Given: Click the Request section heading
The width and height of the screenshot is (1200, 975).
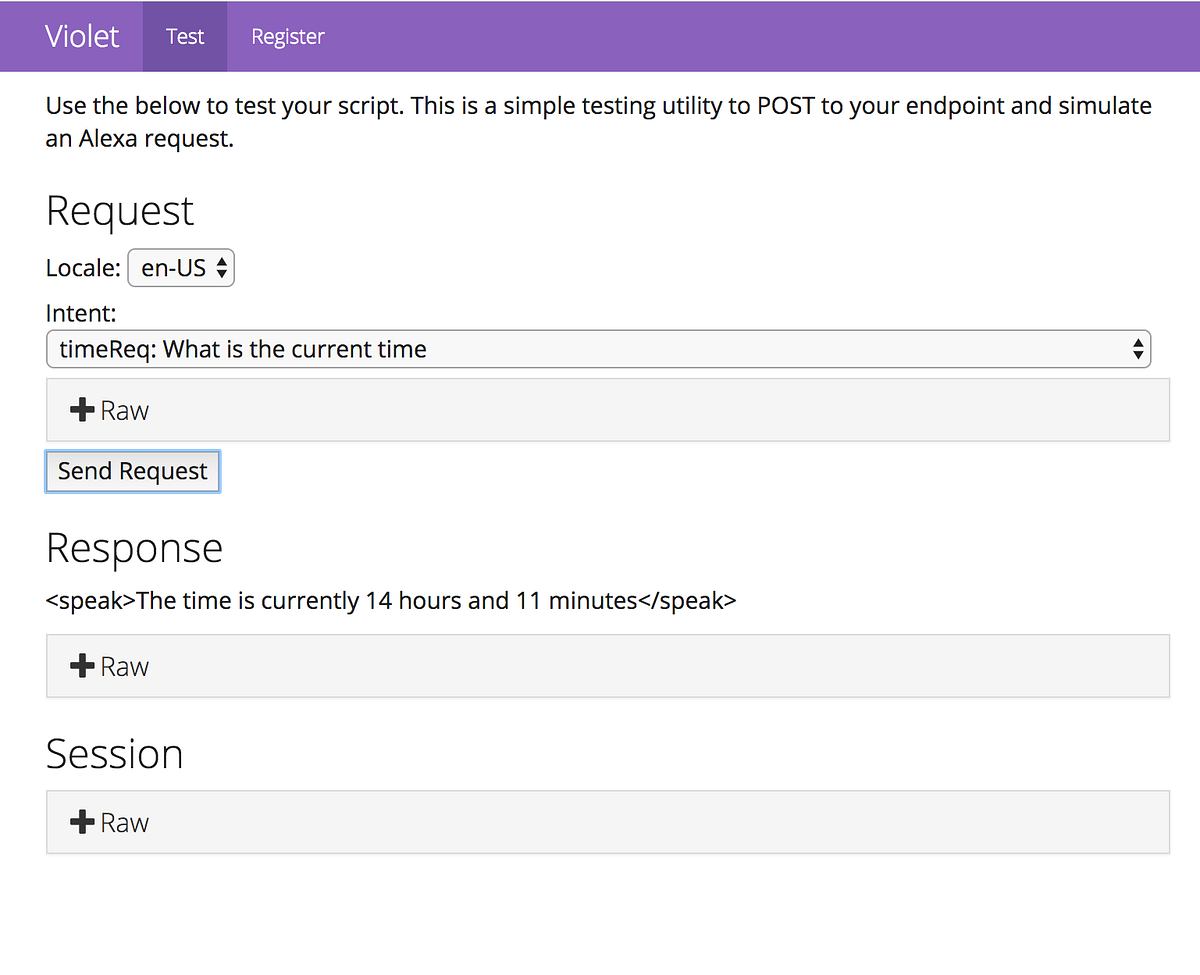Looking at the screenshot, I should pos(119,211).
